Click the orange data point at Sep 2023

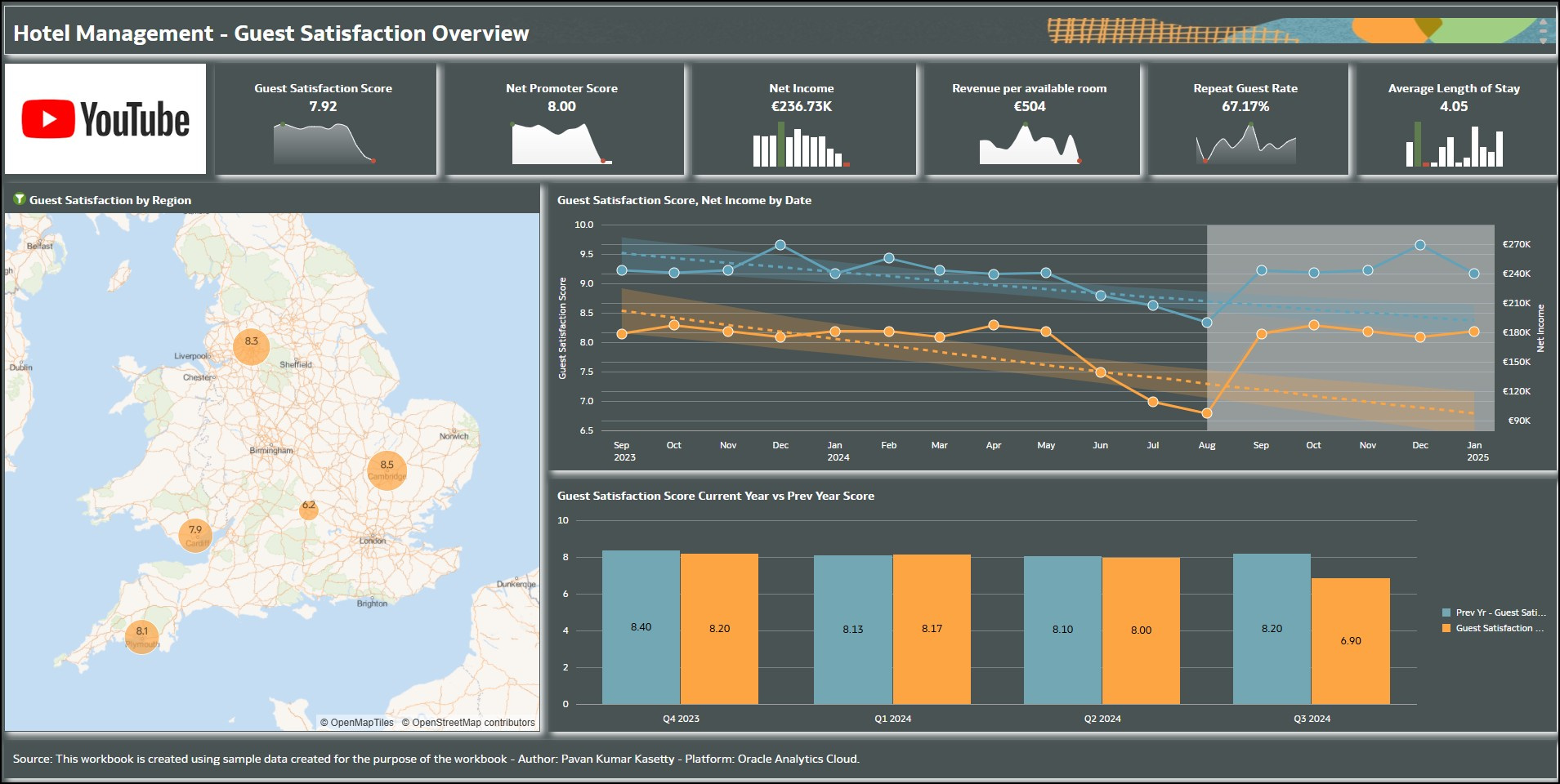pyautogui.click(x=622, y=334)
